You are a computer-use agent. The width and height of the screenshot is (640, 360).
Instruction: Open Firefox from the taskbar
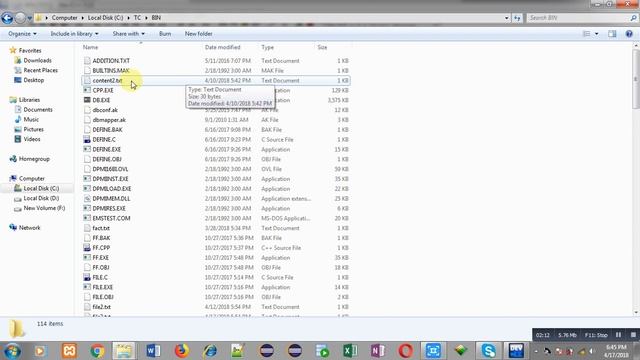[181, 351]
